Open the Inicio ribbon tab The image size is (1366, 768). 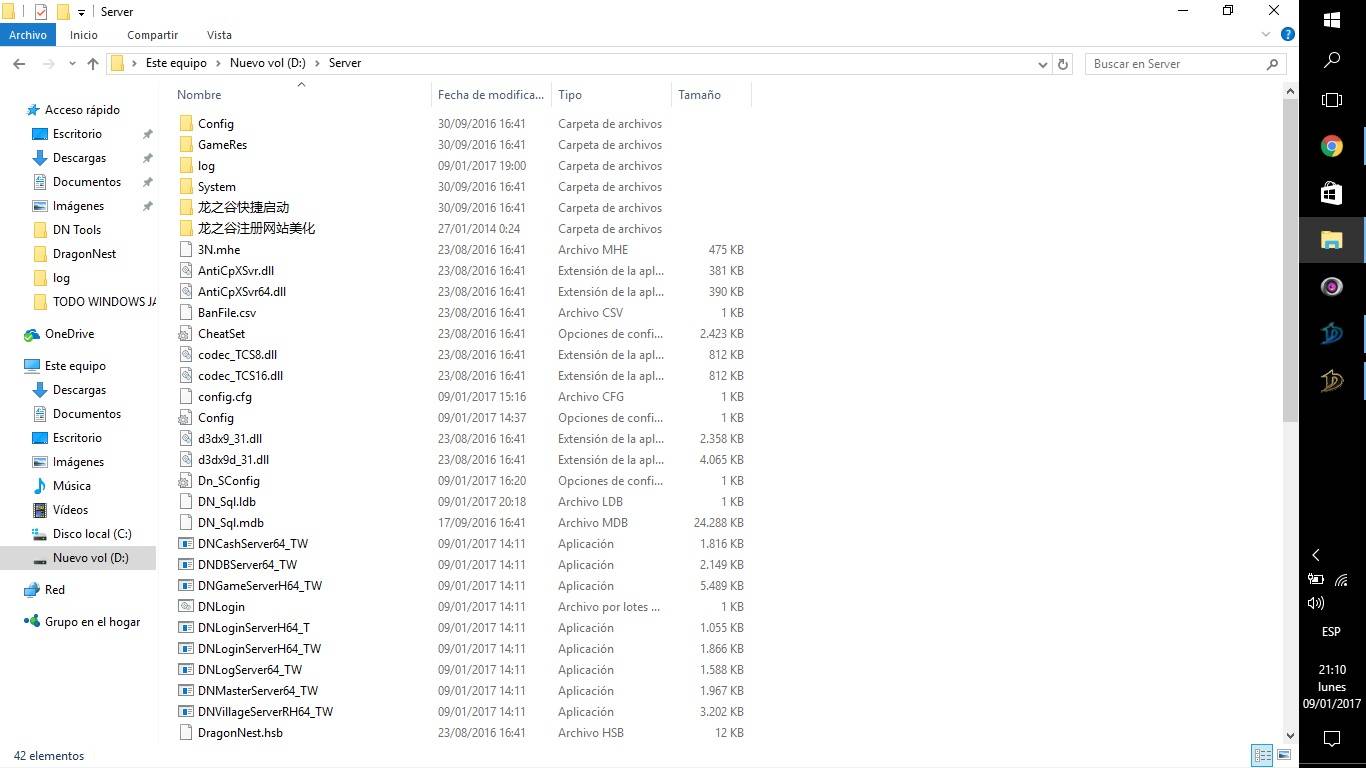[x=84, y=35]
